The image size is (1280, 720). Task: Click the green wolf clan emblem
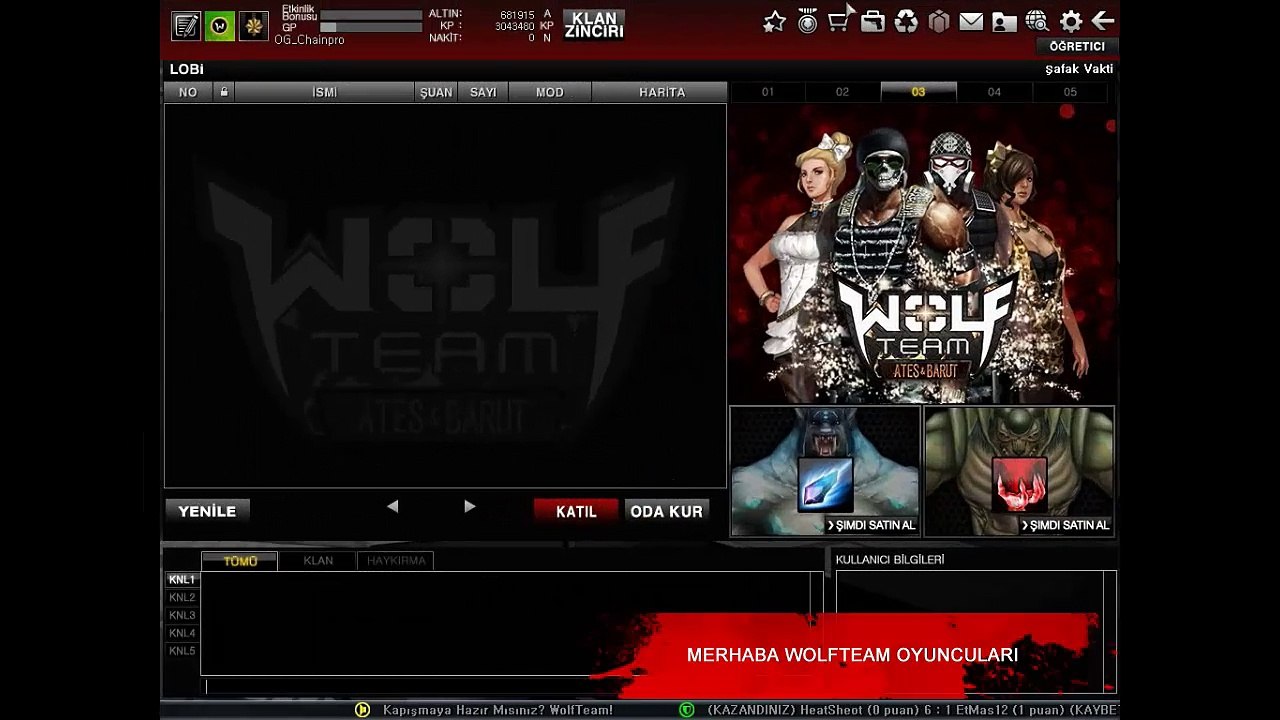click(x=220, y=26)
